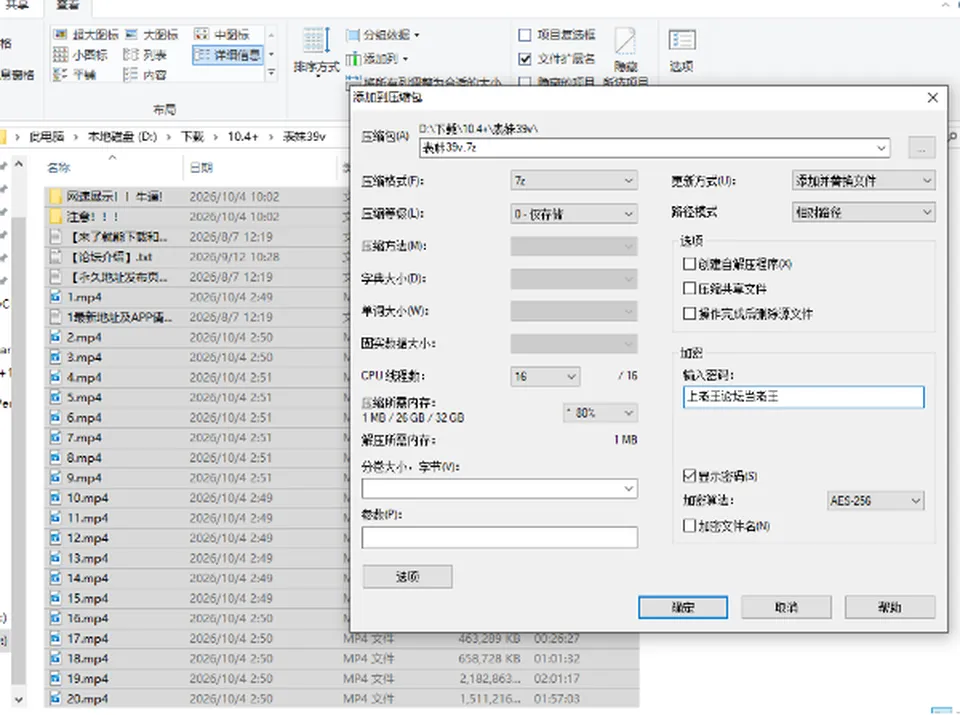The image size is (960, 715).
Task: Click the 选项 button below the 参数 field
Action: 407,577
